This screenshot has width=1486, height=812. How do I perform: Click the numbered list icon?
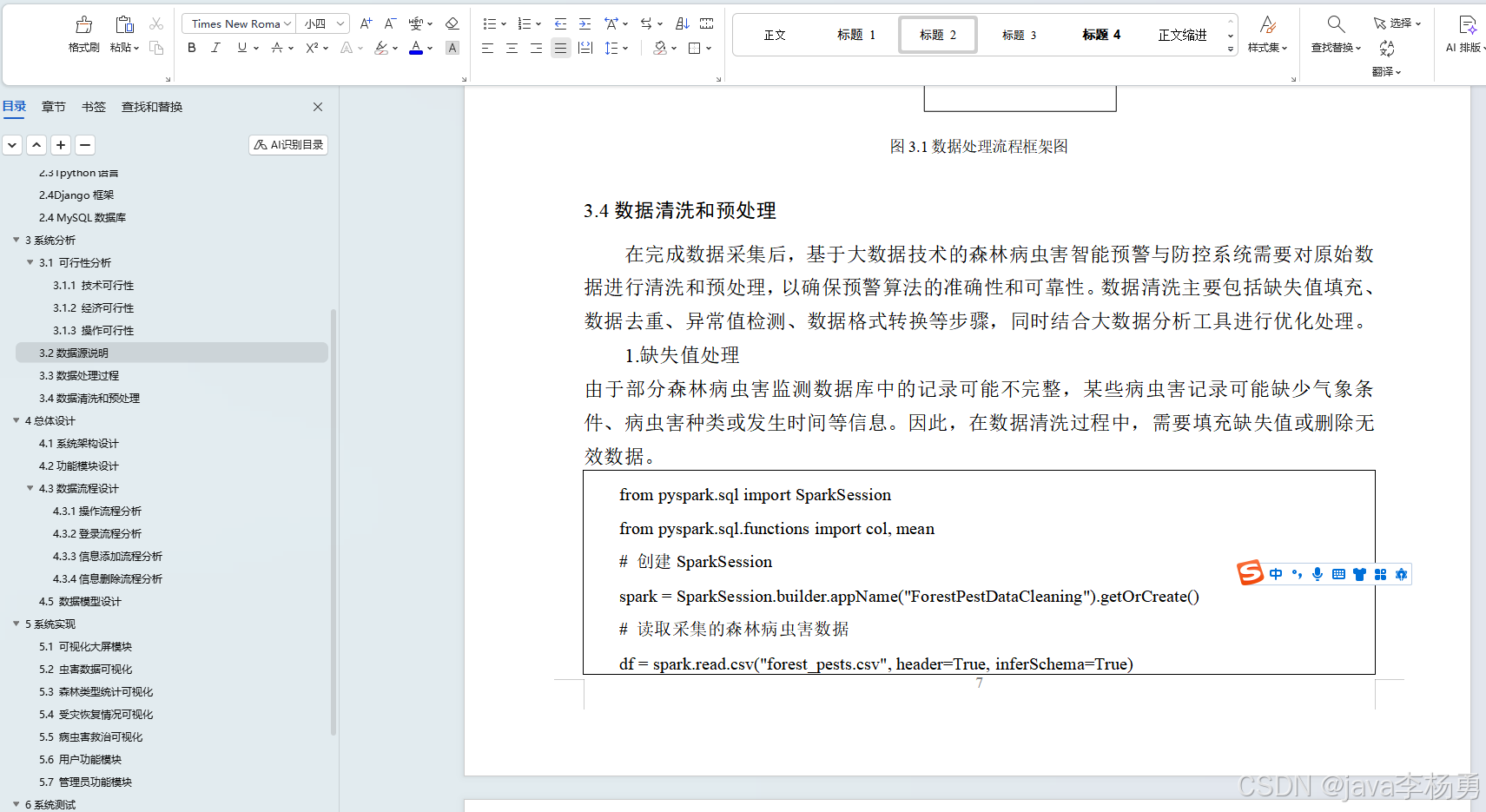click(x=525, y=23)
